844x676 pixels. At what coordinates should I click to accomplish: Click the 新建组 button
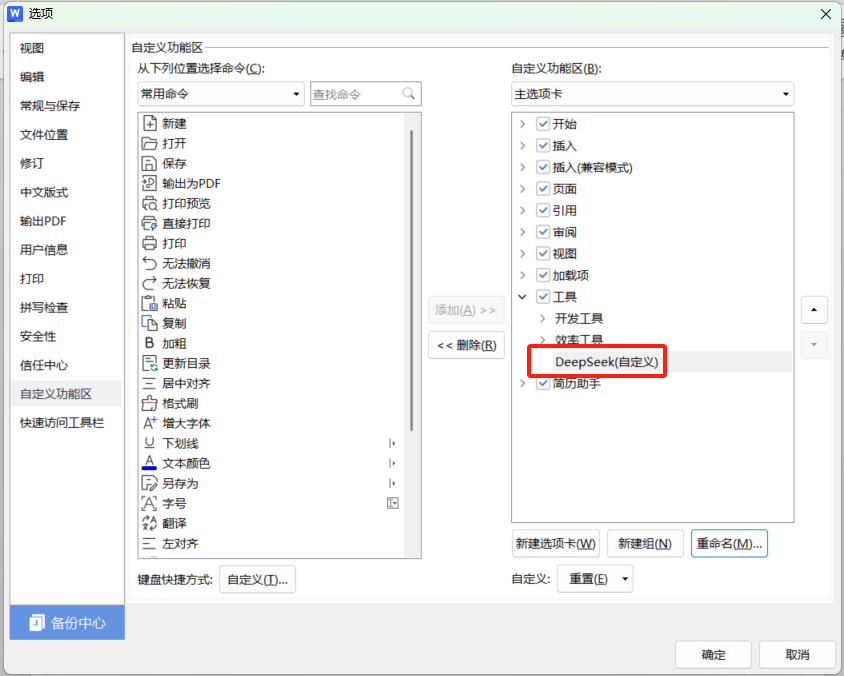[645, 544]
